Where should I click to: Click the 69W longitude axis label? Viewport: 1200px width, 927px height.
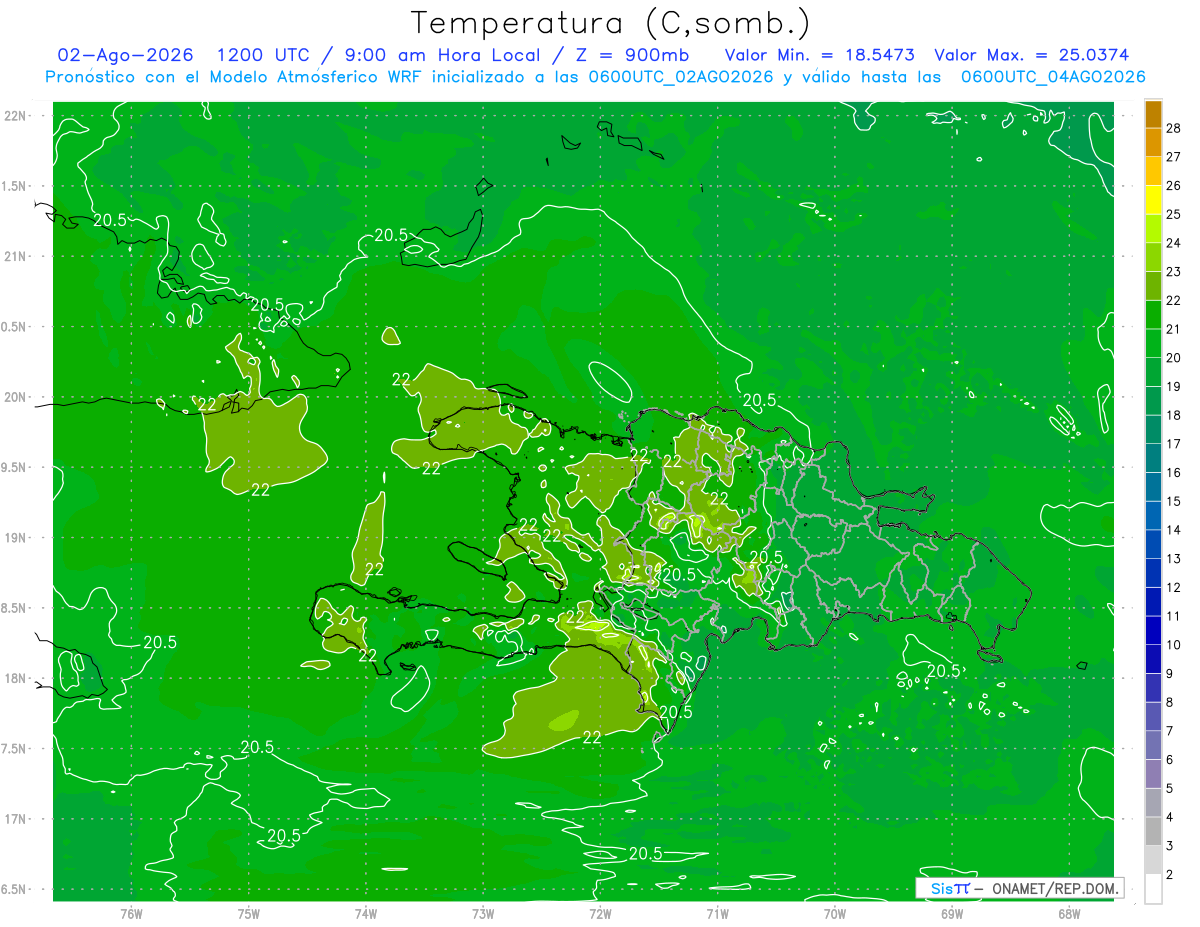pyautogui.click(x=952, y=913)
